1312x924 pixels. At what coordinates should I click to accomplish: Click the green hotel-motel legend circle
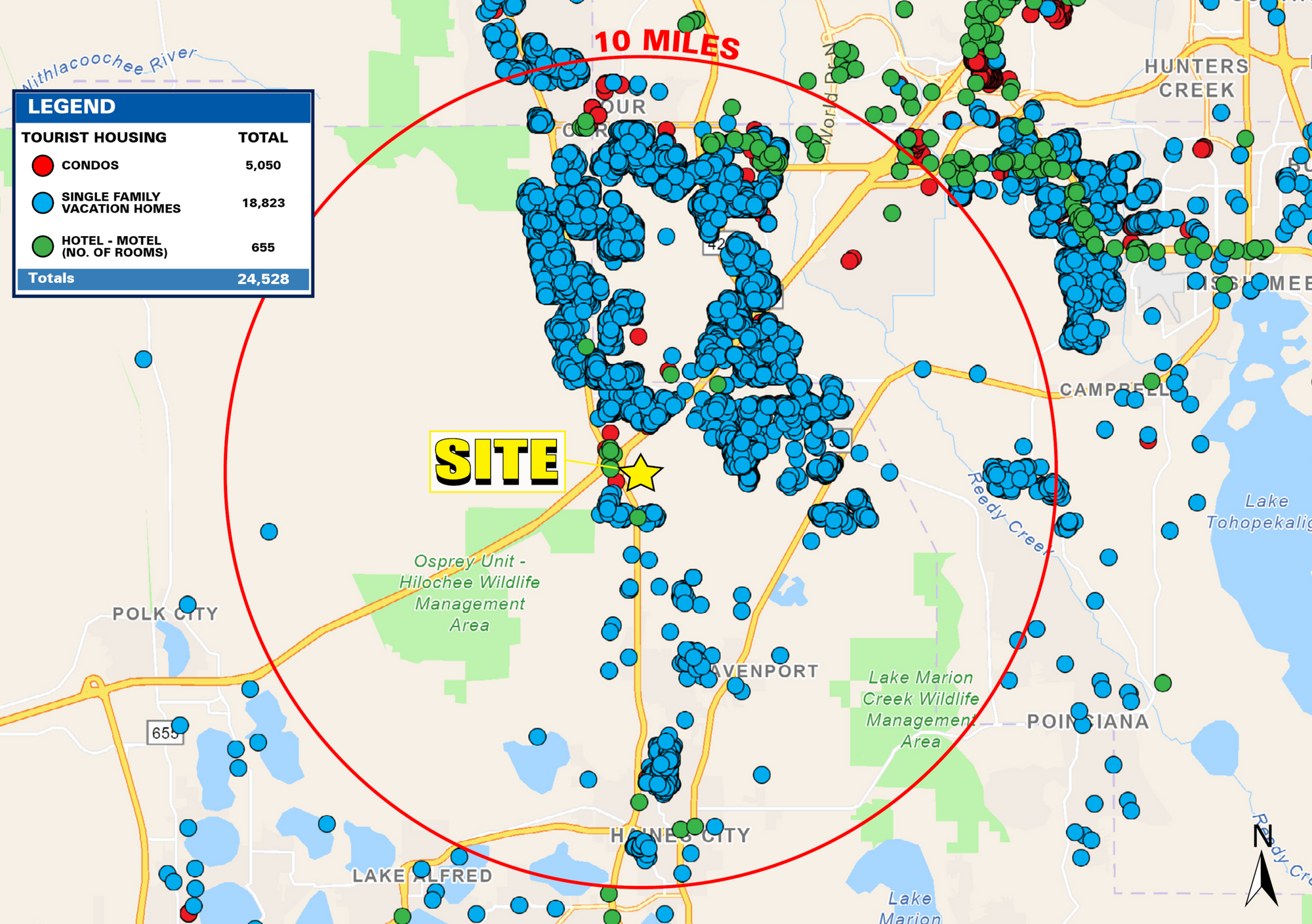tap(43, 247)
